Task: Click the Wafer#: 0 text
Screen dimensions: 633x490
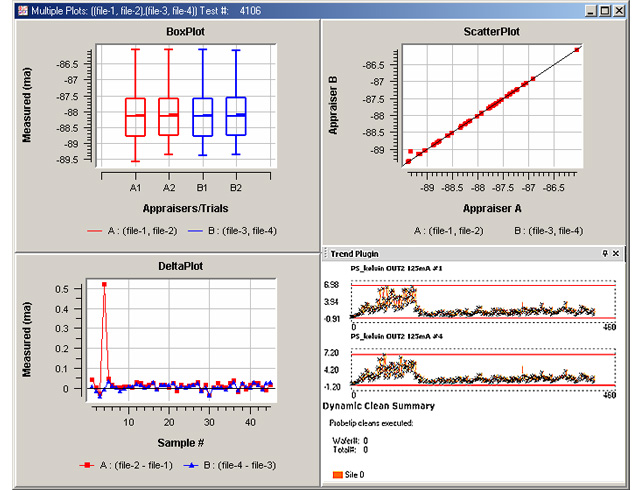Action: pyautogui.click(x=350, y=441)
